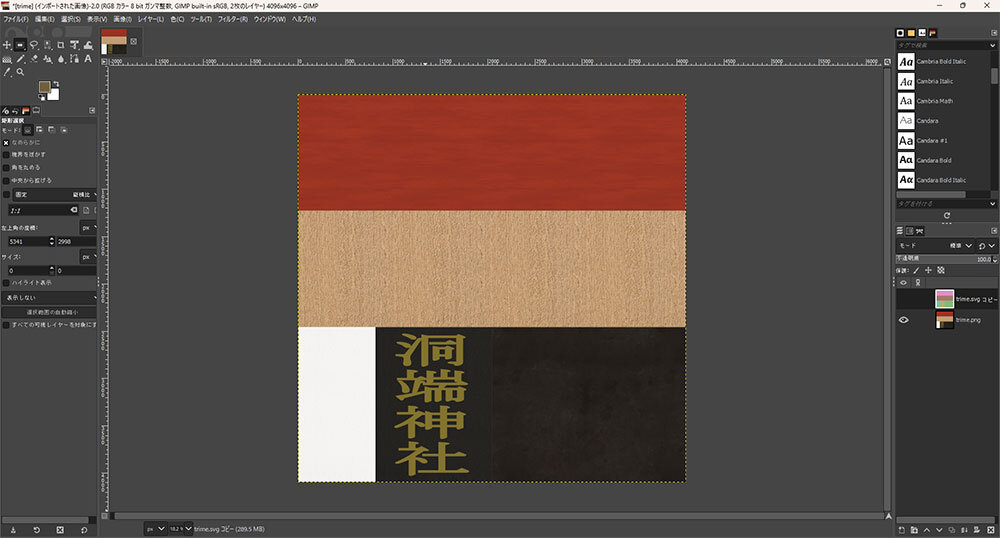The image size is (1000, 538).
Task: Enable the ハイライト表示 checkbox
Action: click(x=6, y=282)
